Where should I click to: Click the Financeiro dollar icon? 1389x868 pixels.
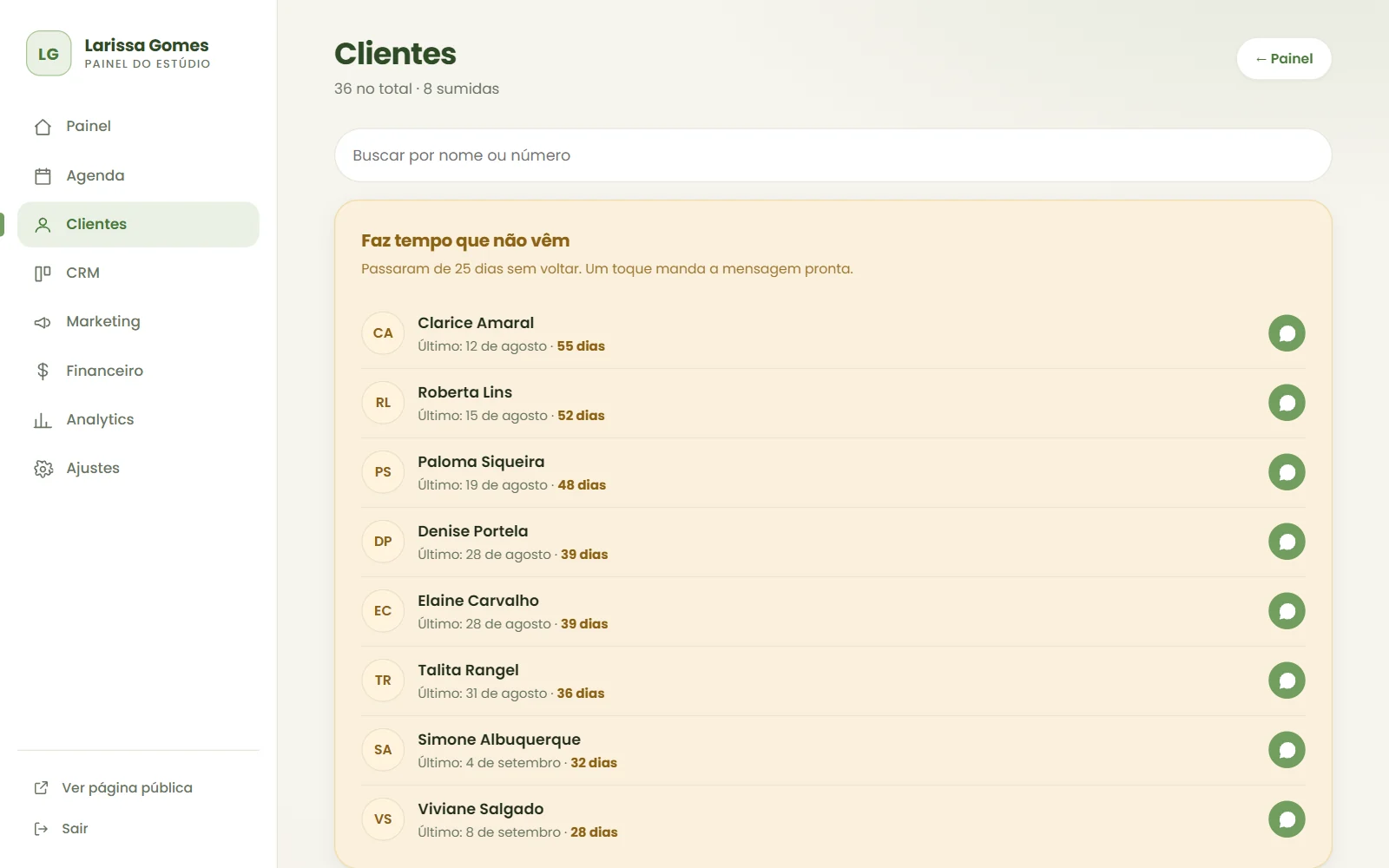[43, 372]
